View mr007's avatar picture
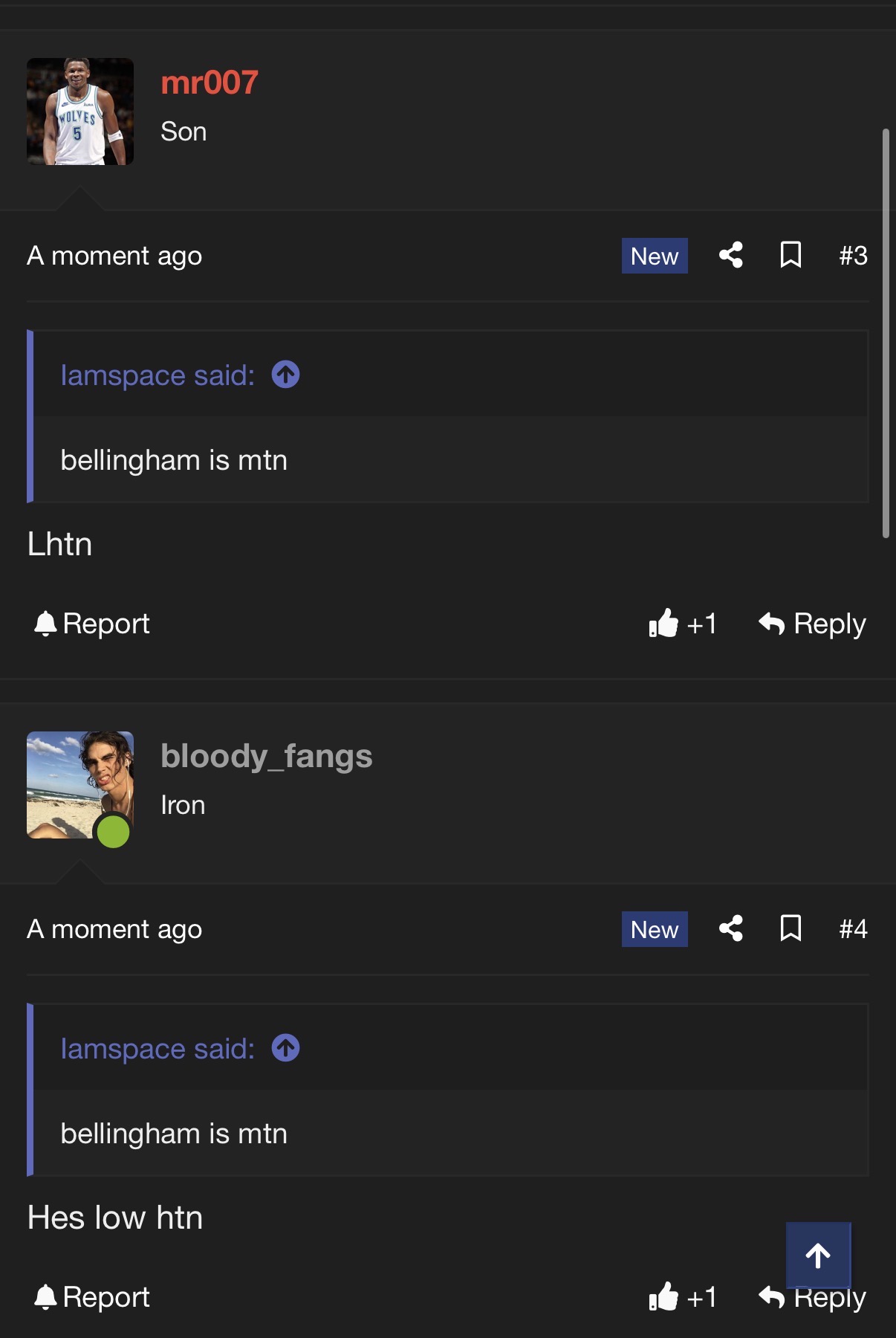 [80, 111]
